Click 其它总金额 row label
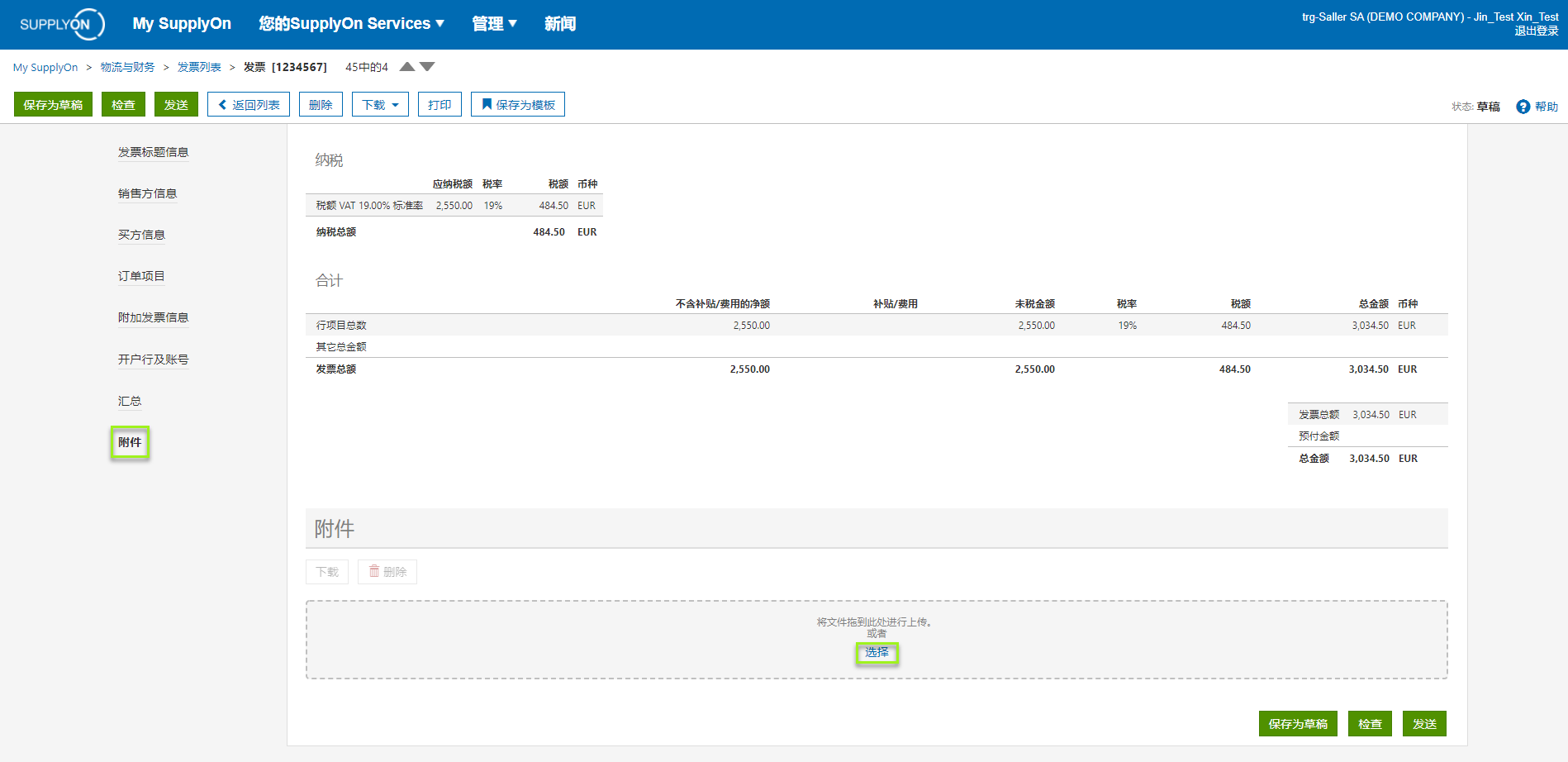 341,347
